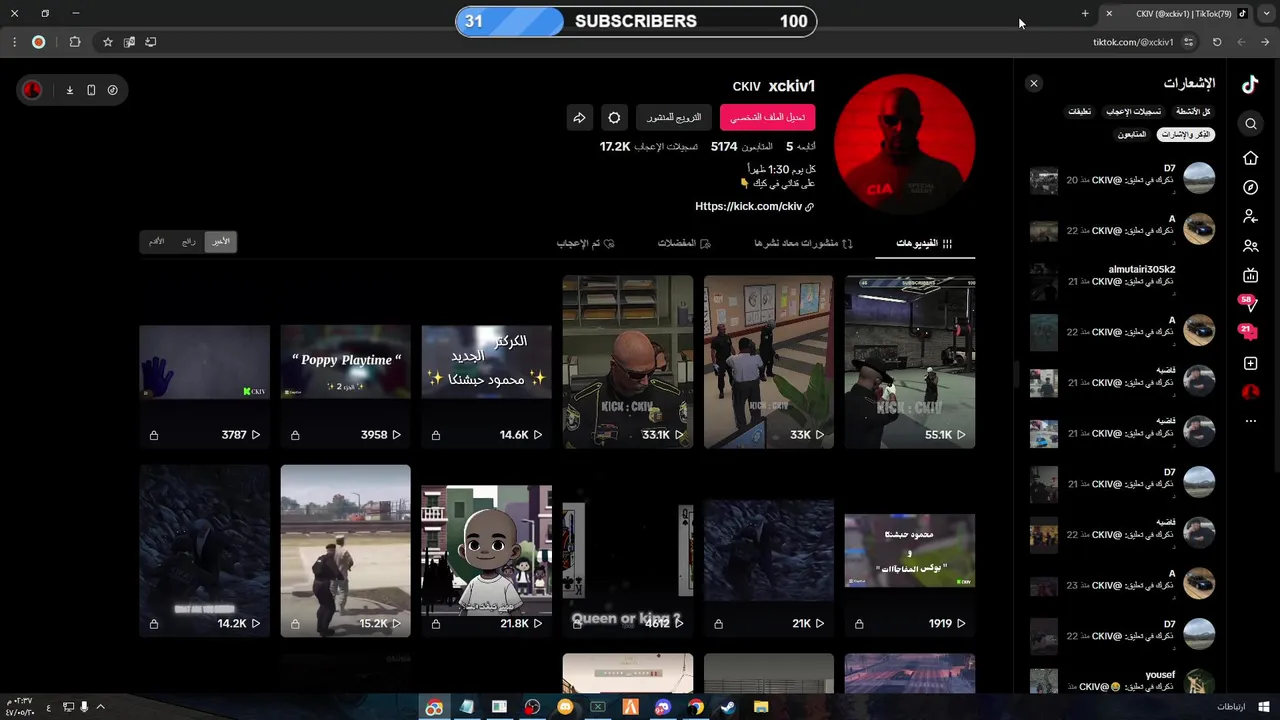
Task: Sort videos by 'رائج' popular
Action: point(189,241)
